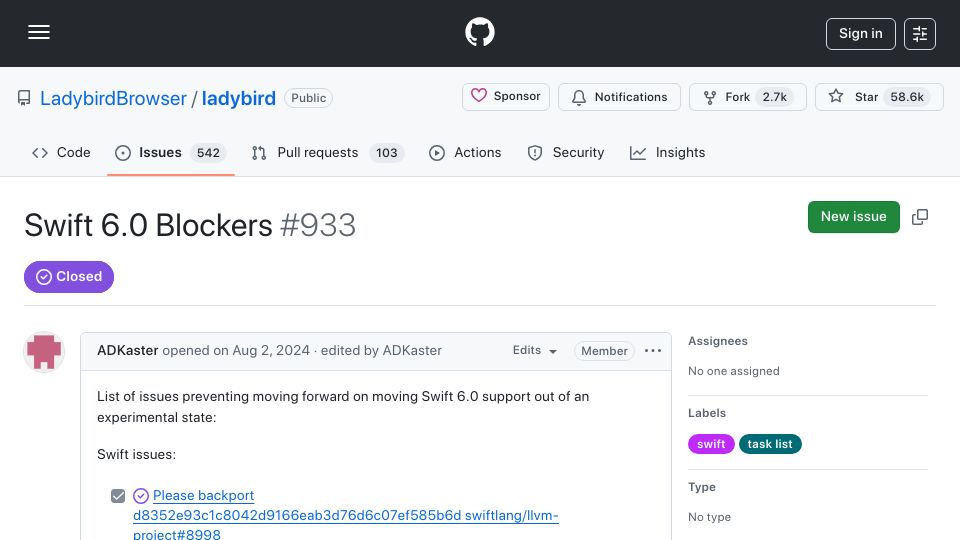Open the Please backport llvm-project#8998 link
The height and width of the screenshot is (540, 960).
[x=345, y=515]
